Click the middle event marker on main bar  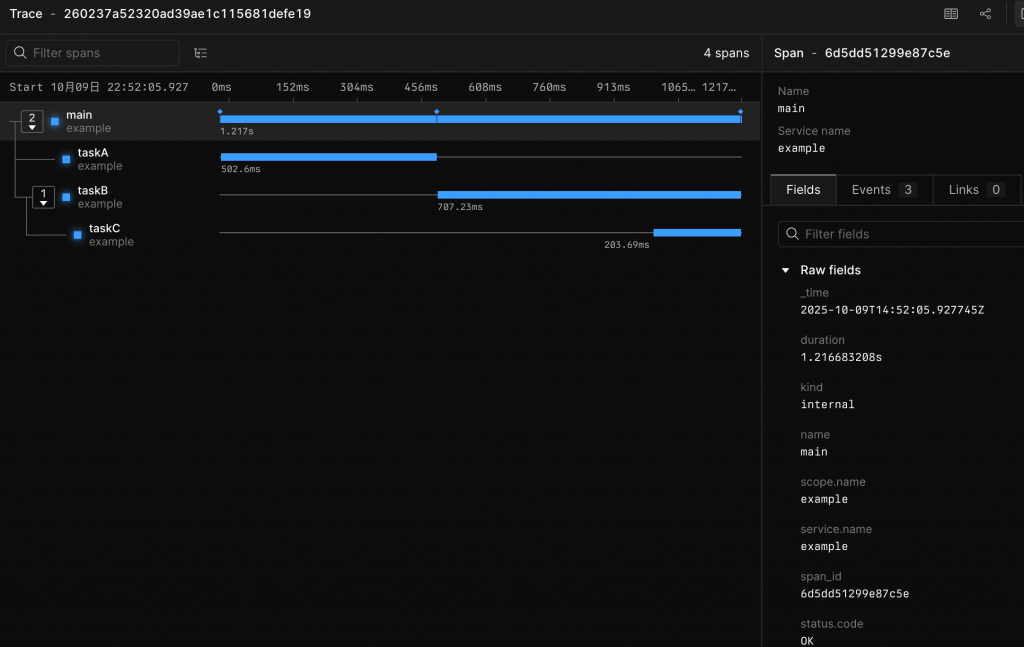437,112
